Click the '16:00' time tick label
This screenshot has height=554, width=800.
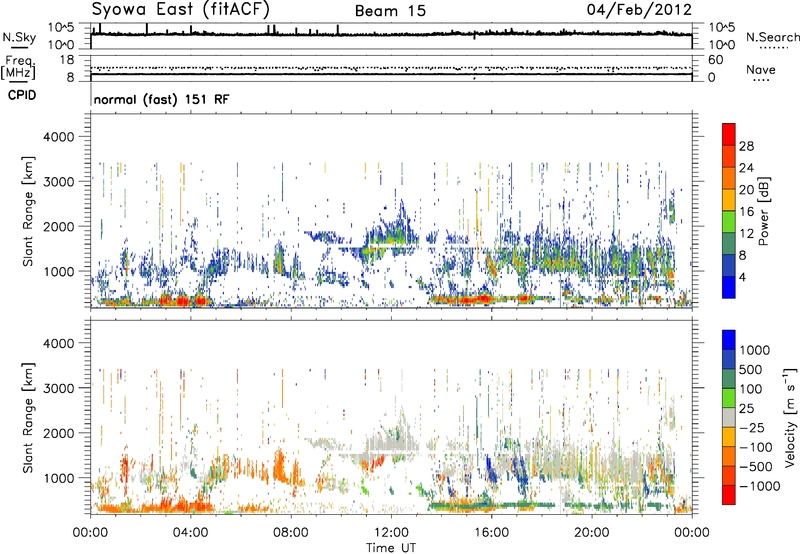491,533
